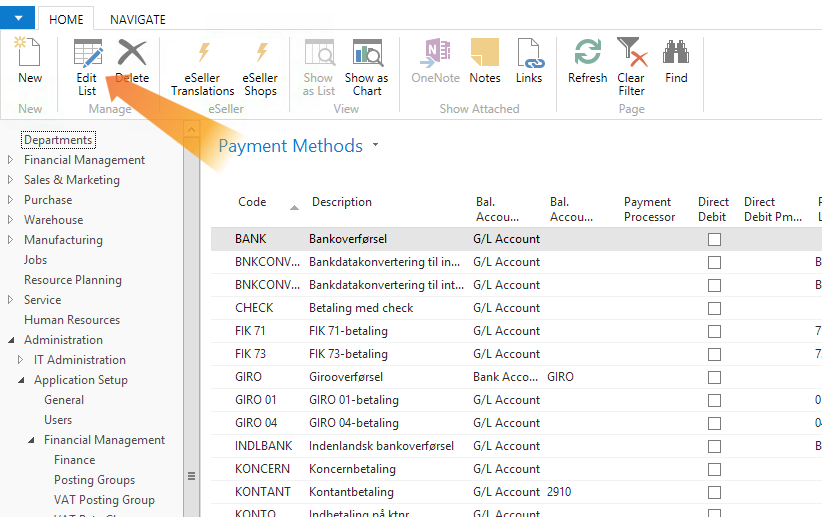Collapse the Administration node
This screenshot has width=822, height=517.
[10, 340]
